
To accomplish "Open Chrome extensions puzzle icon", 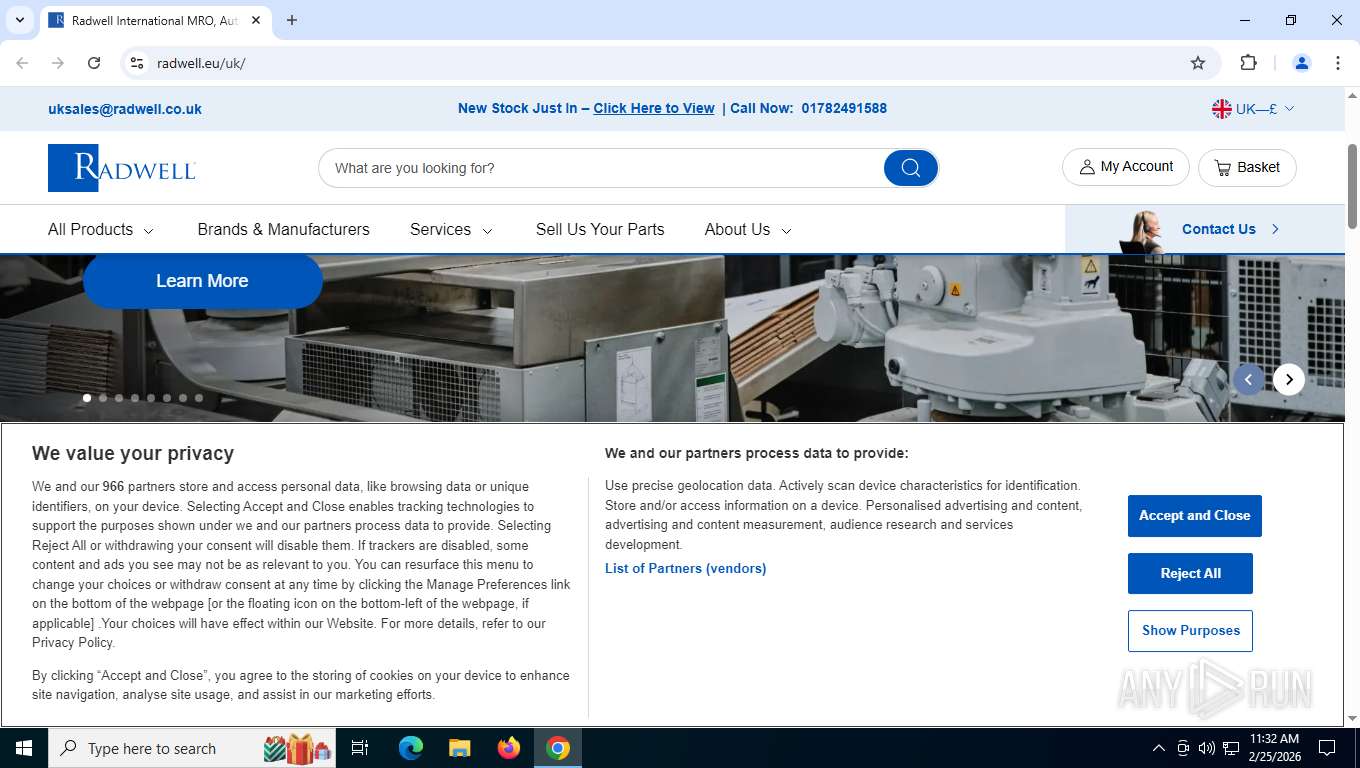I will point(1248,63).
